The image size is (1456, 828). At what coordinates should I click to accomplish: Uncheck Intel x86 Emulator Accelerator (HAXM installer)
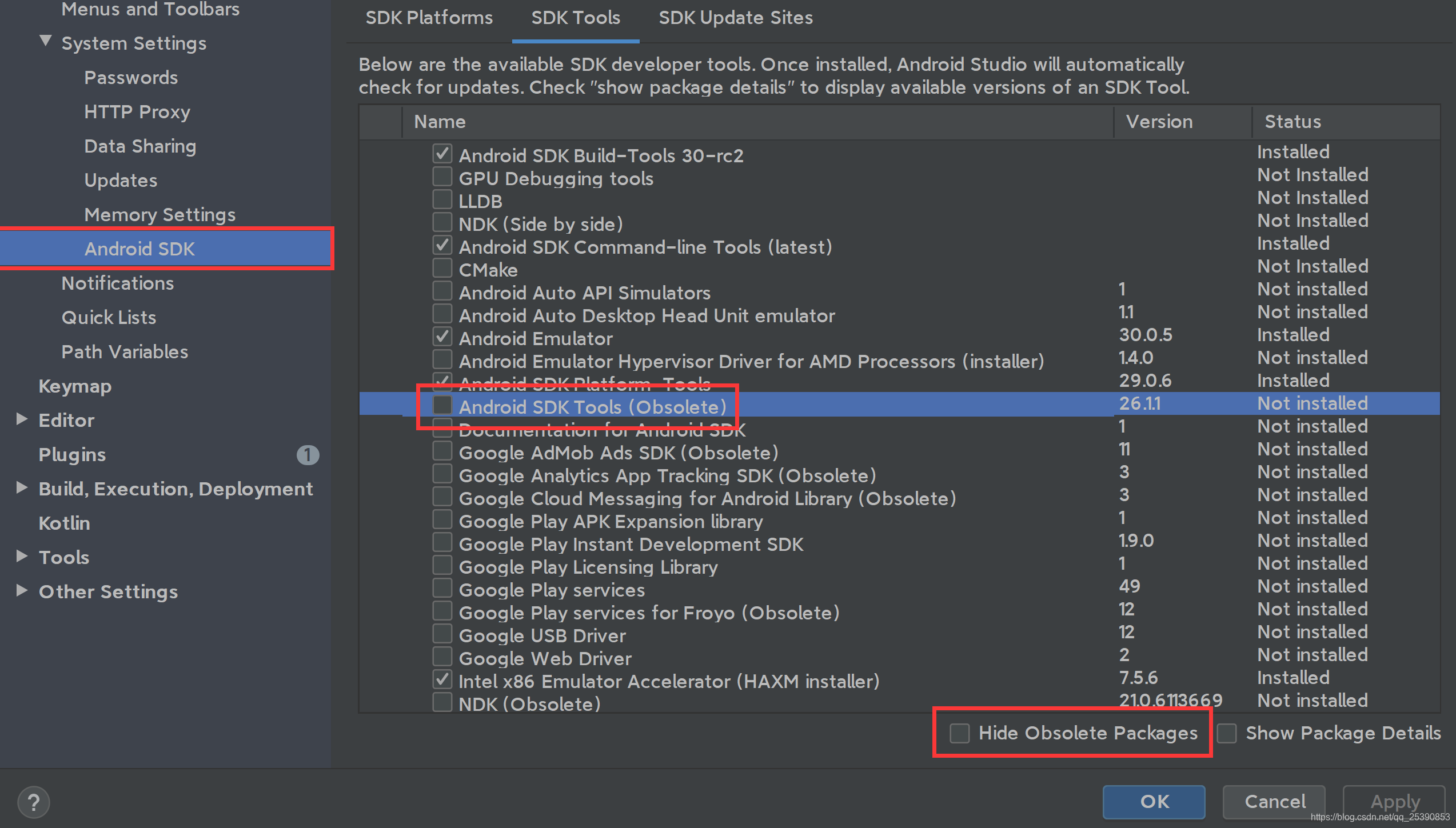[442, 679]
